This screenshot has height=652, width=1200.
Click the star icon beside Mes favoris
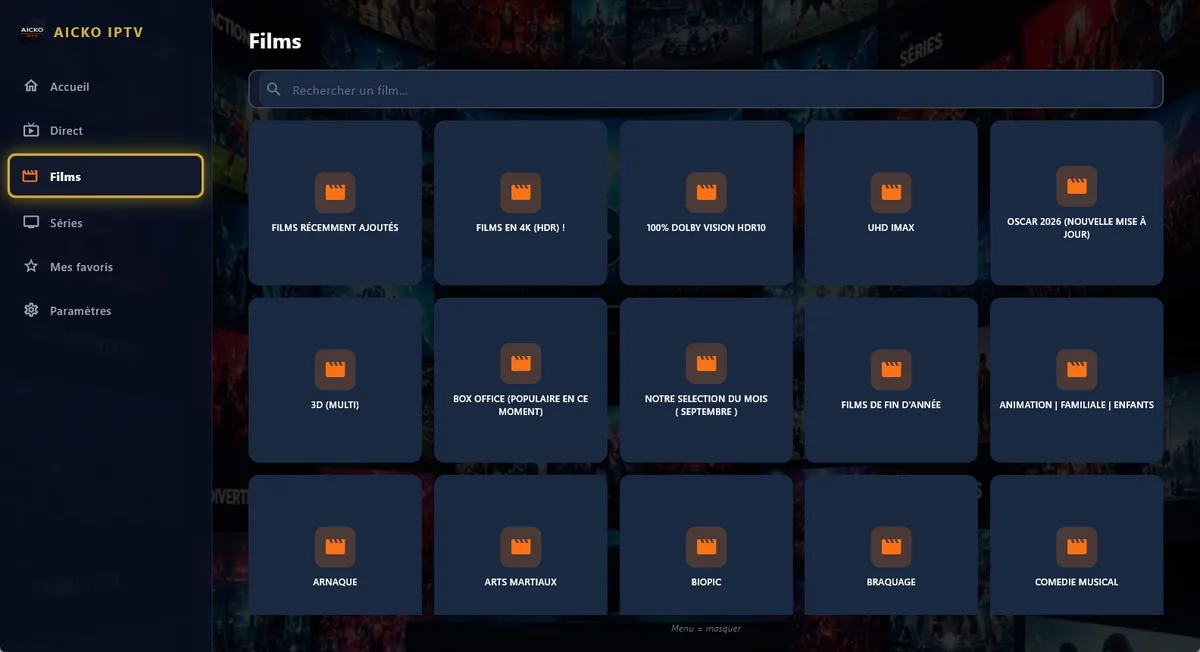click(x=31, y=266)
